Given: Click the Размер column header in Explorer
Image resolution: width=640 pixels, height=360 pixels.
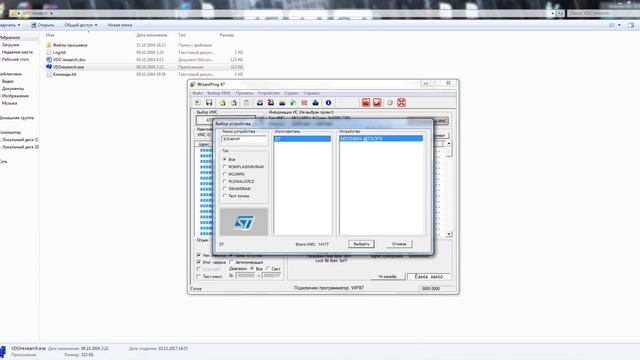Looking at the screenshot, I should (227, 35).
